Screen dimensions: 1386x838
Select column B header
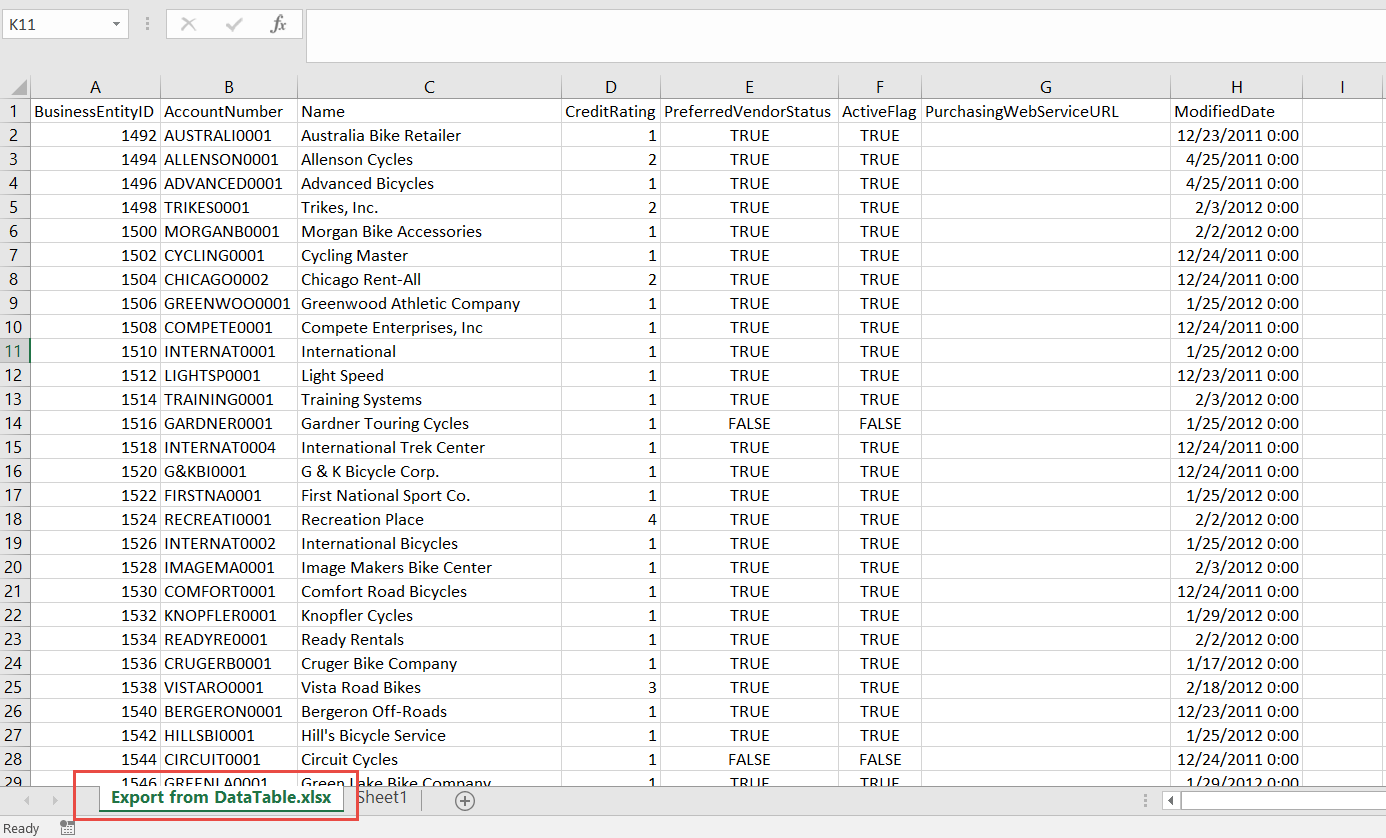[229, 87]
